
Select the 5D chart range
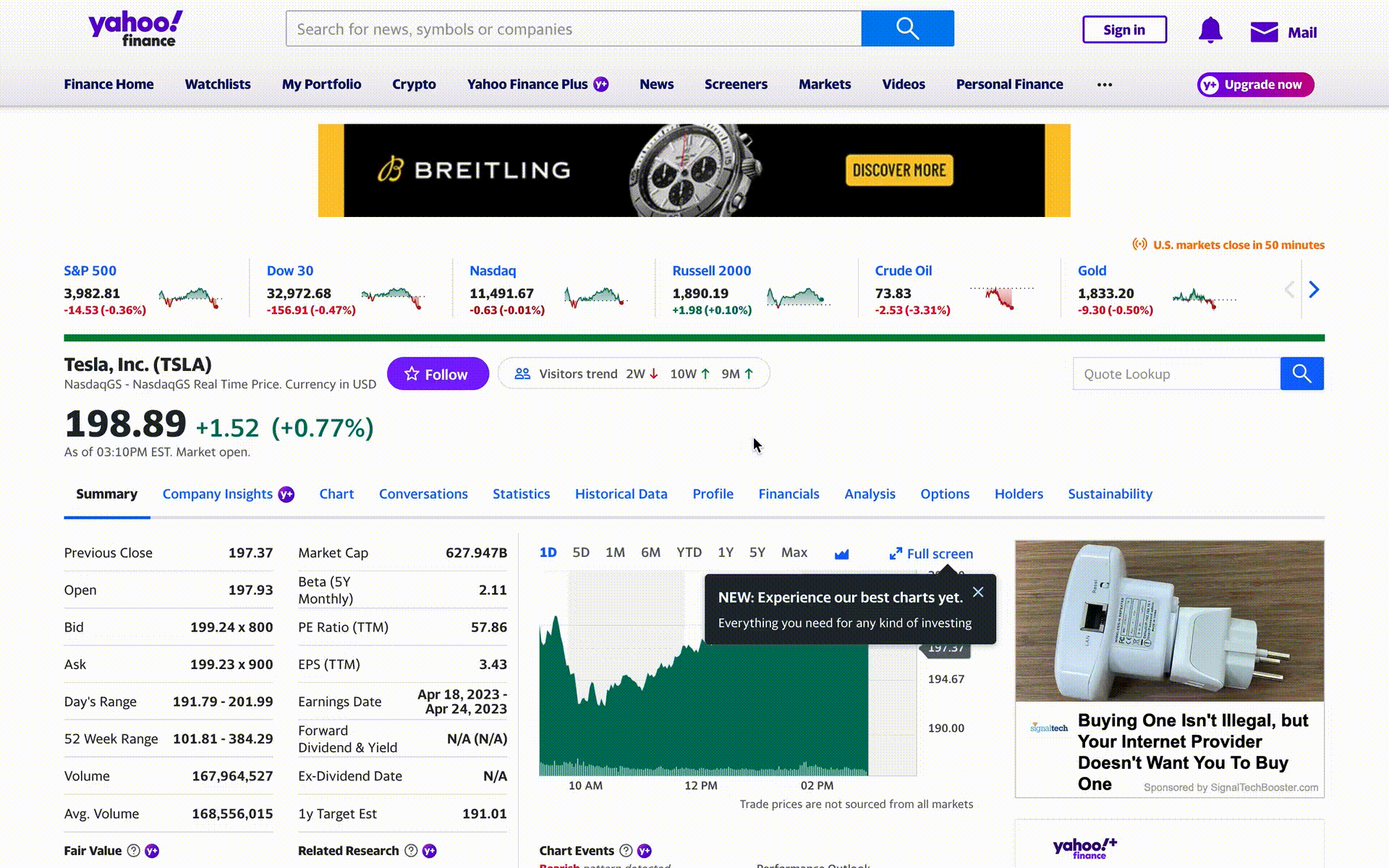pyautogui.click(x=581, y=553)
